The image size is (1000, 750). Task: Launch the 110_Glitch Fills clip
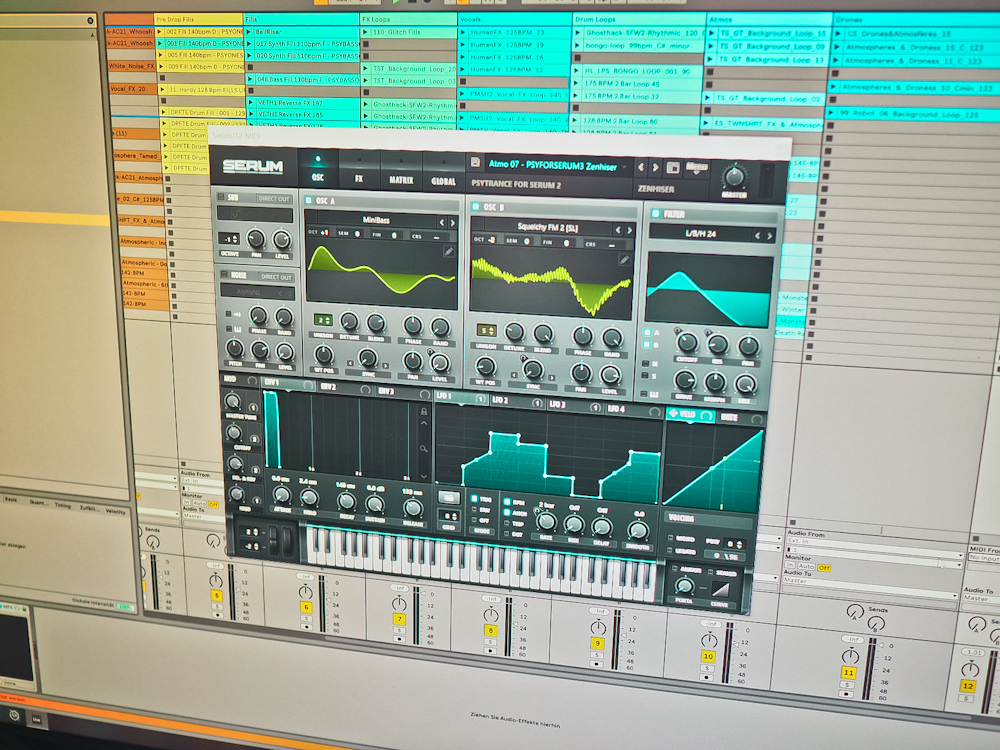pos(366,31)
